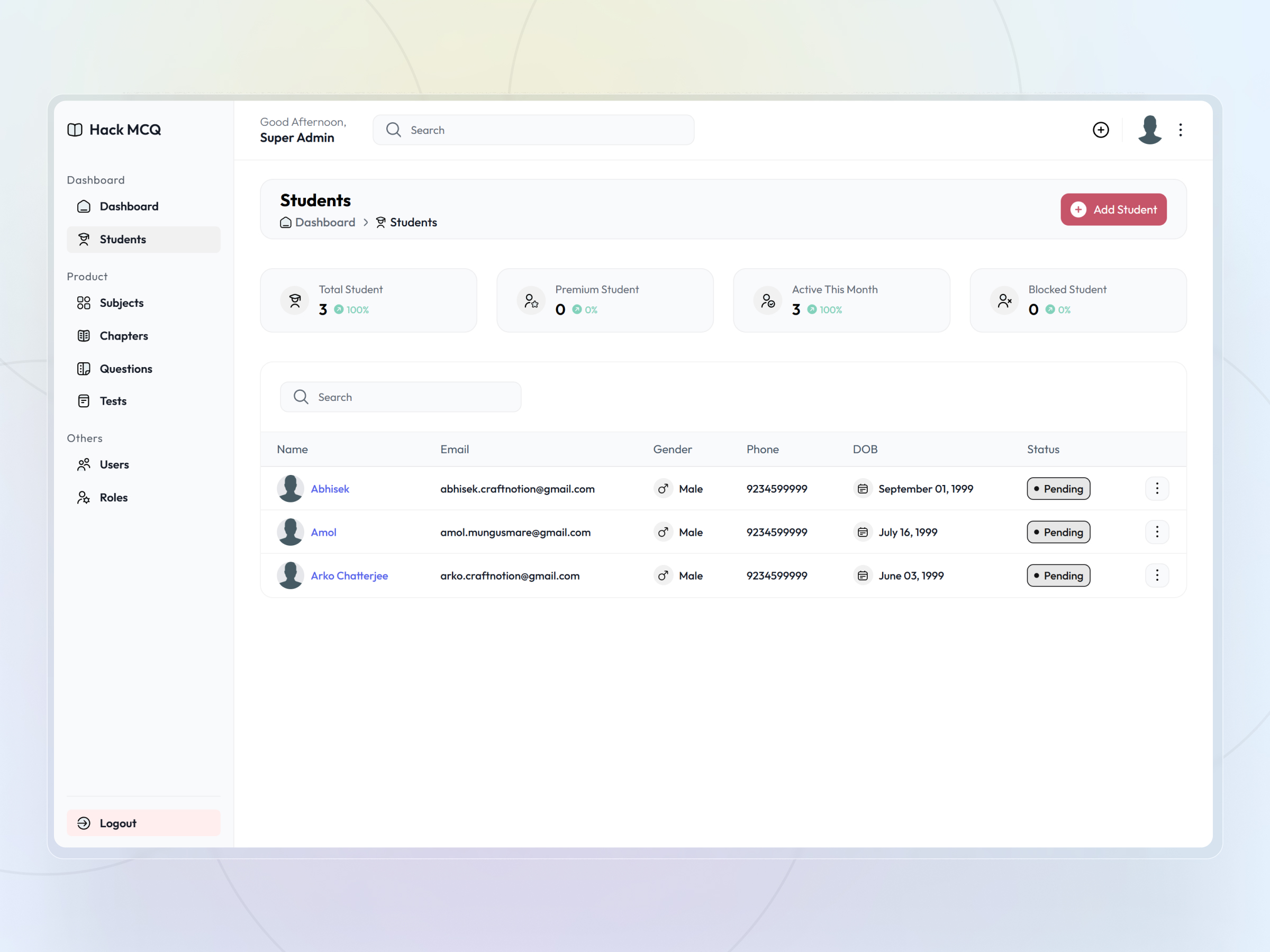
Task: Open the overflow menu beside the top-right avatar
Action: (x=1181, y=130)
